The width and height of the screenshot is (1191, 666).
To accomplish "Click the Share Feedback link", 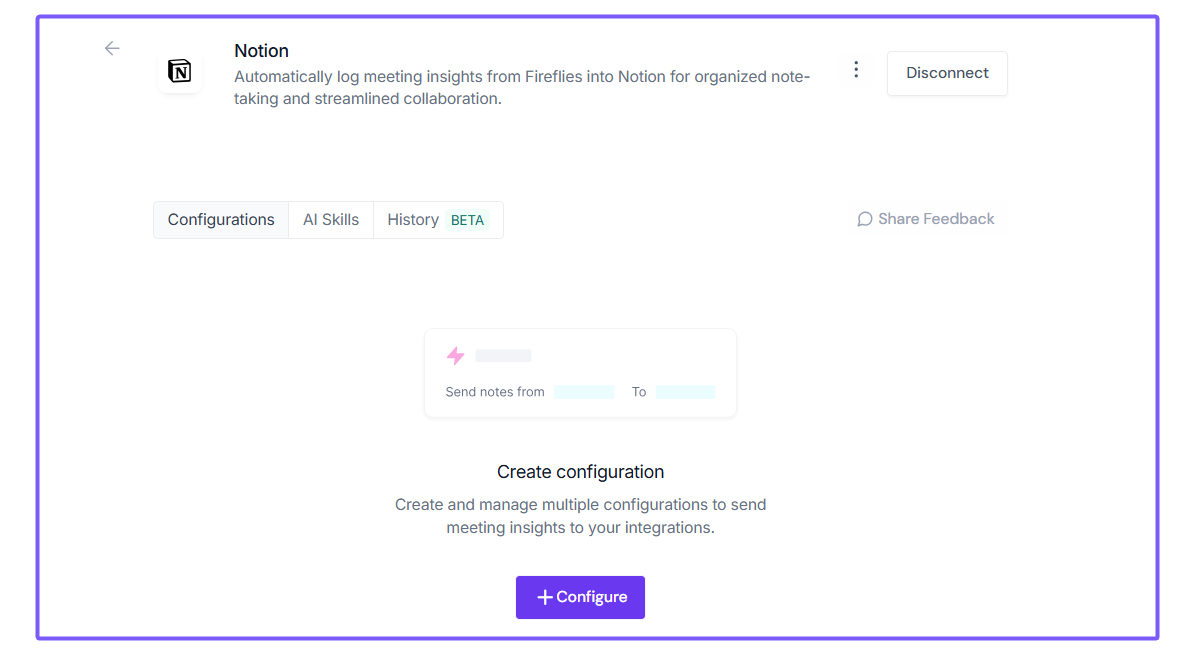I will 926,219.
